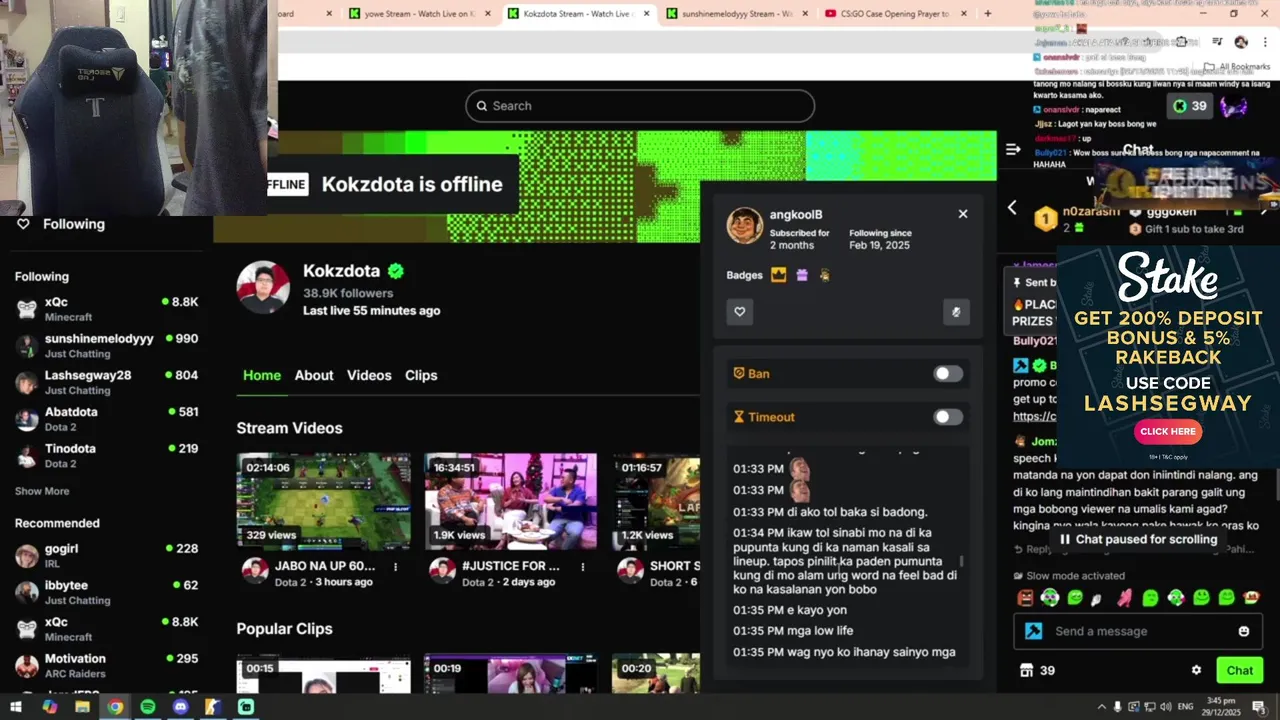The image size is (1280, 720).
Task: Open Tinodota in Following list
Action: tap(106, 455)
